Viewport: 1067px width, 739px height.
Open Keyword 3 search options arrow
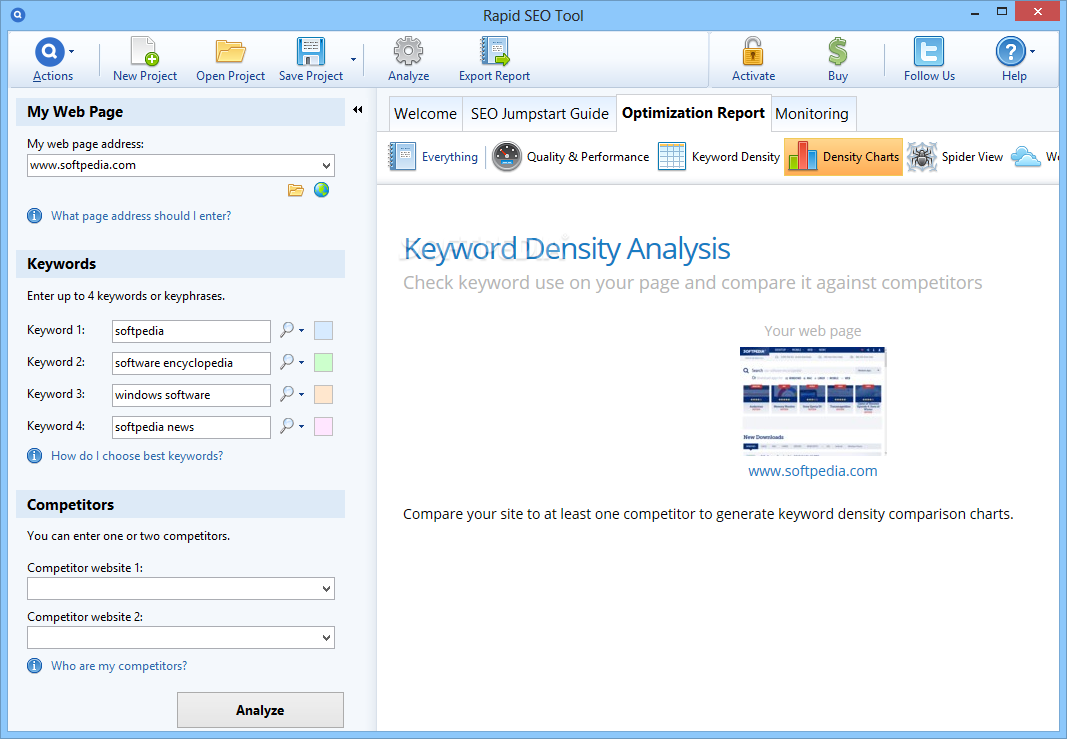point(301,395)
